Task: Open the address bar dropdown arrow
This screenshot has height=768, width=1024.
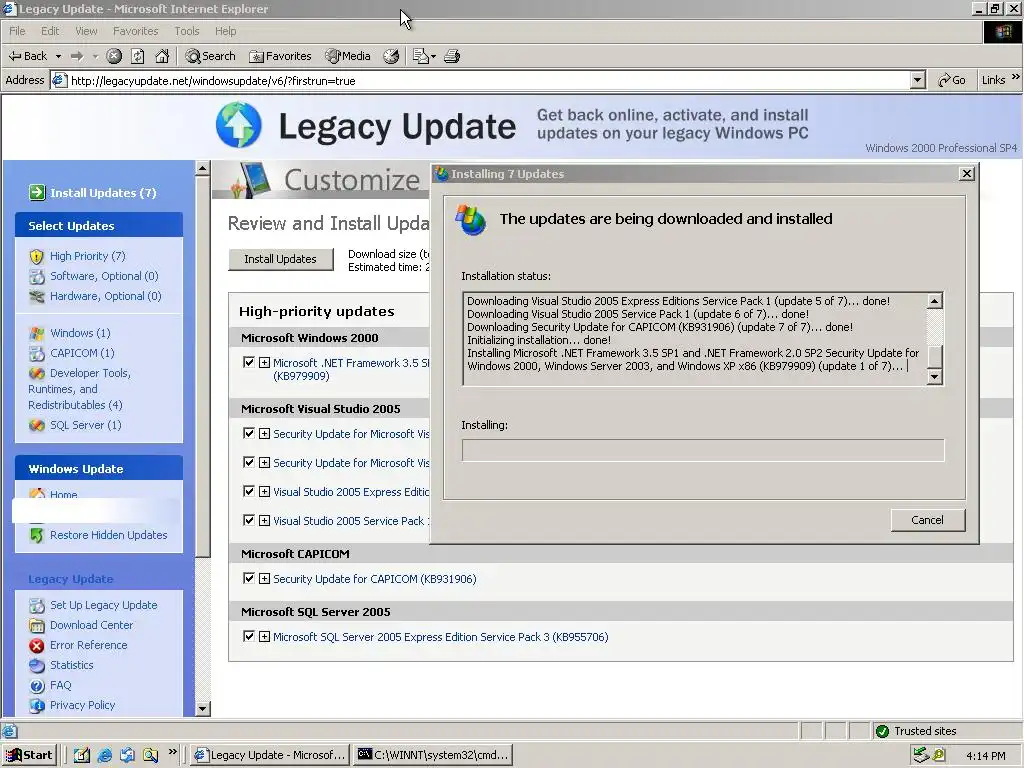Action: pos(918,80)
